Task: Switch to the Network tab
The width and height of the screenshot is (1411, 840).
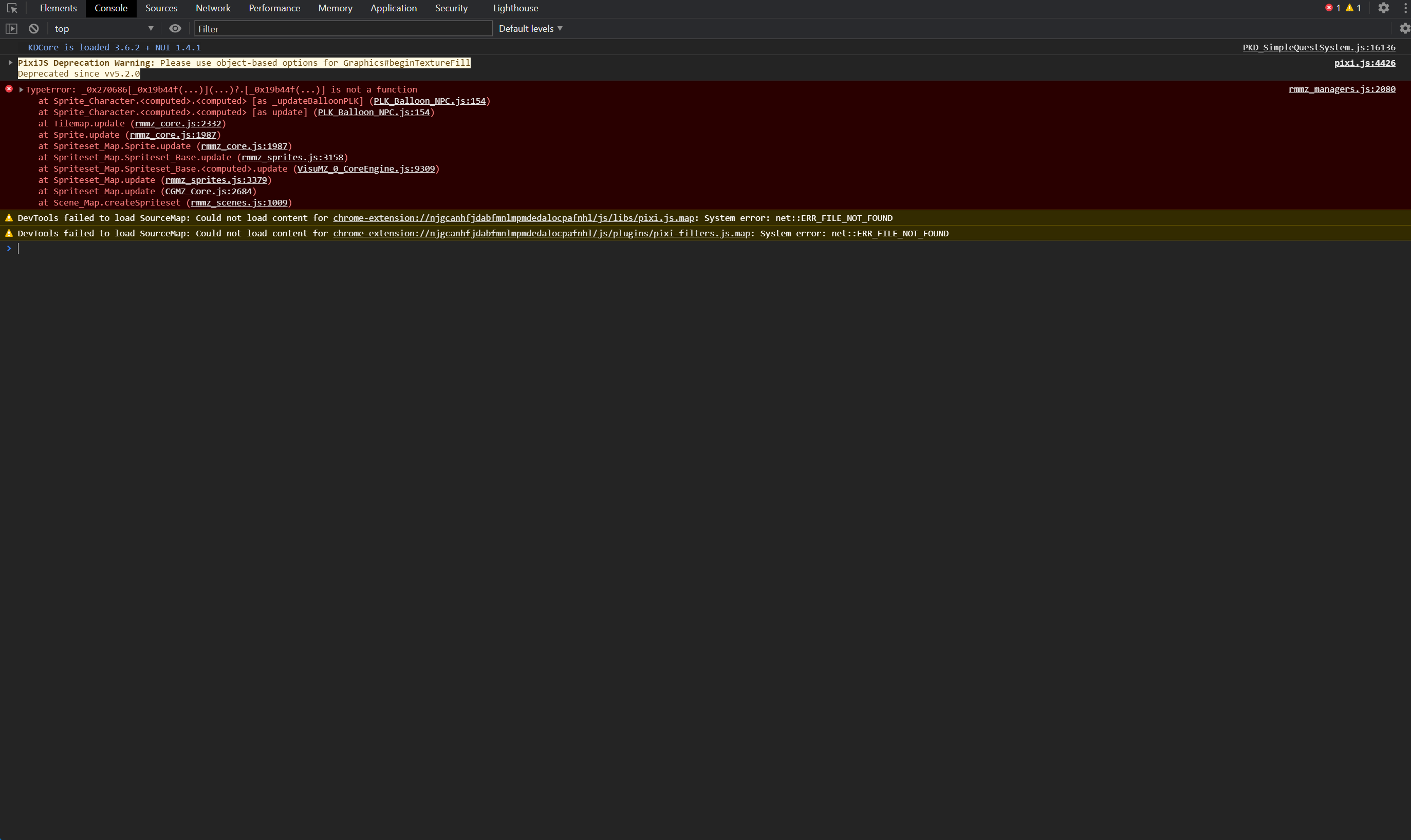Action: point(213,8)
